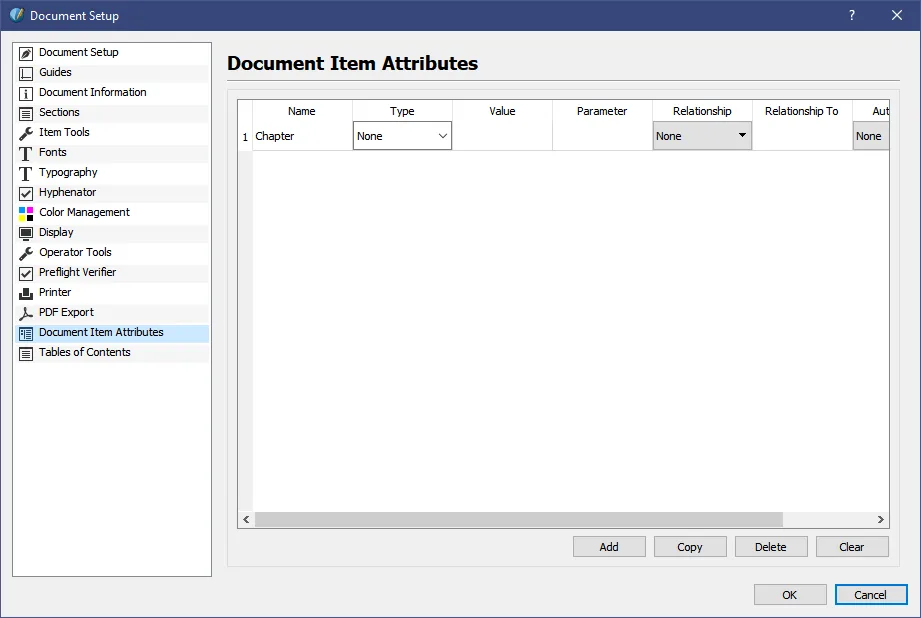Image resolution: width=921 pixels, height=618 pixels.
Task: Click the Operator Tools wrench icon
Action: point(26,253)
